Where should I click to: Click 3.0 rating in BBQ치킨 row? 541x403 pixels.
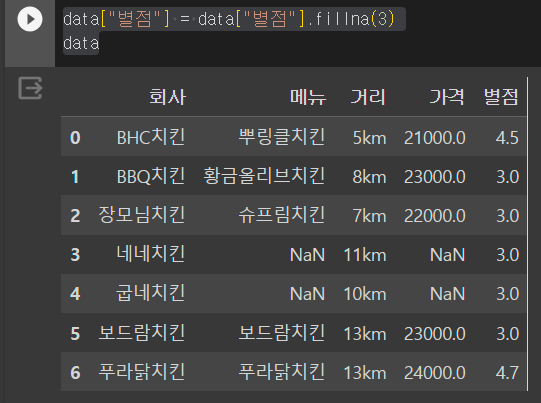507,177
